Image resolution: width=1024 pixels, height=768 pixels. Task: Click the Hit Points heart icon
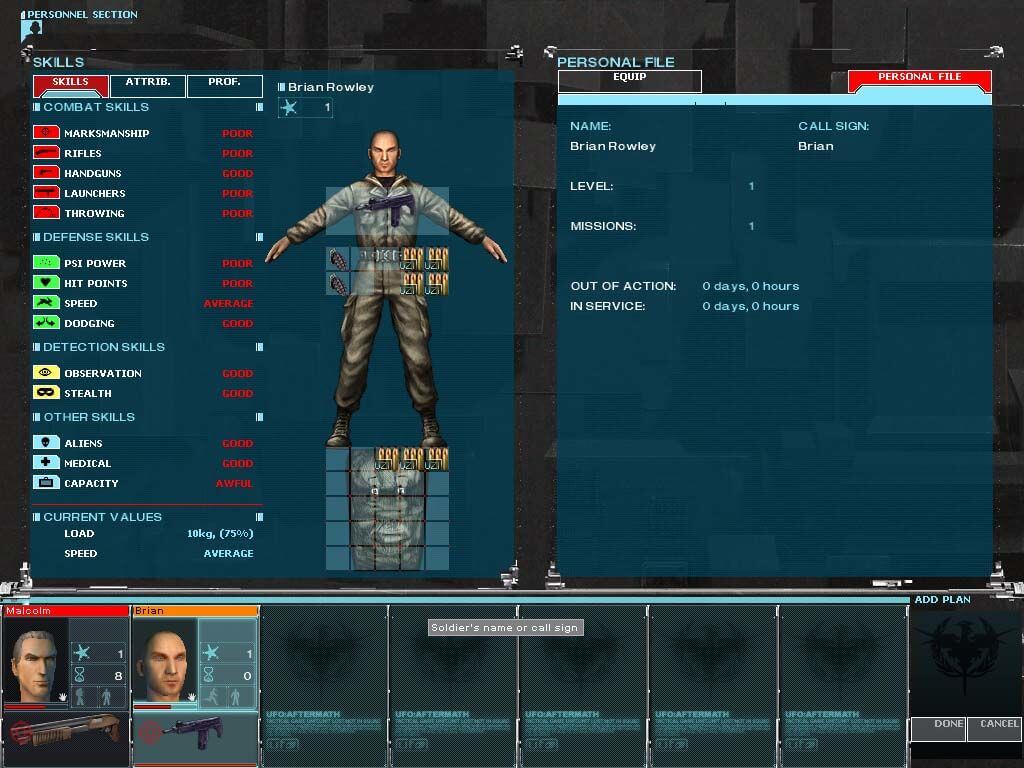46,283
